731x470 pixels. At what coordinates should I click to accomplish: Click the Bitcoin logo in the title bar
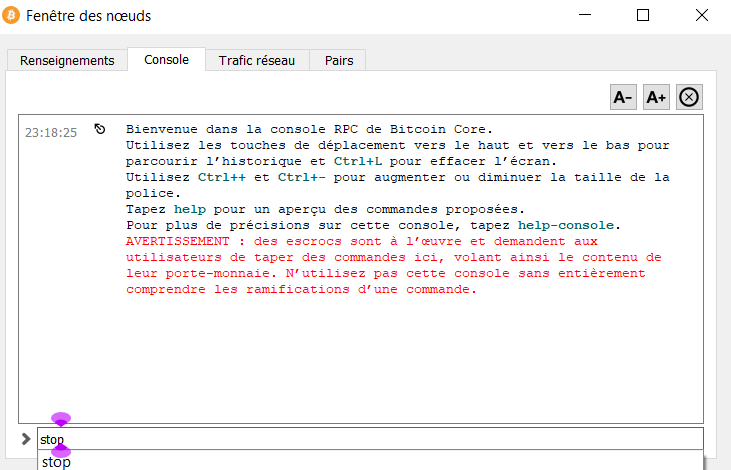click(x=11, y=15)
